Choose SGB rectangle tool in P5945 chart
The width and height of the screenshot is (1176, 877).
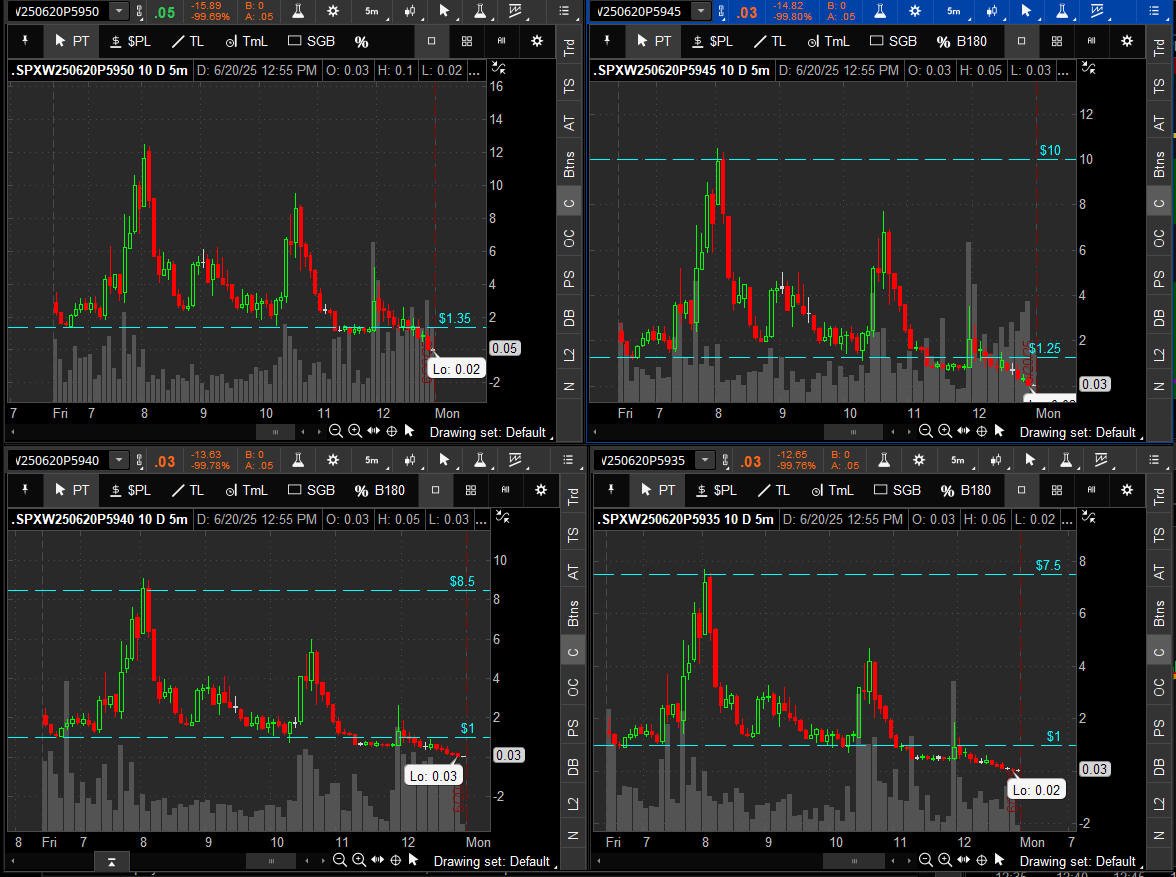tap(893, 41)
